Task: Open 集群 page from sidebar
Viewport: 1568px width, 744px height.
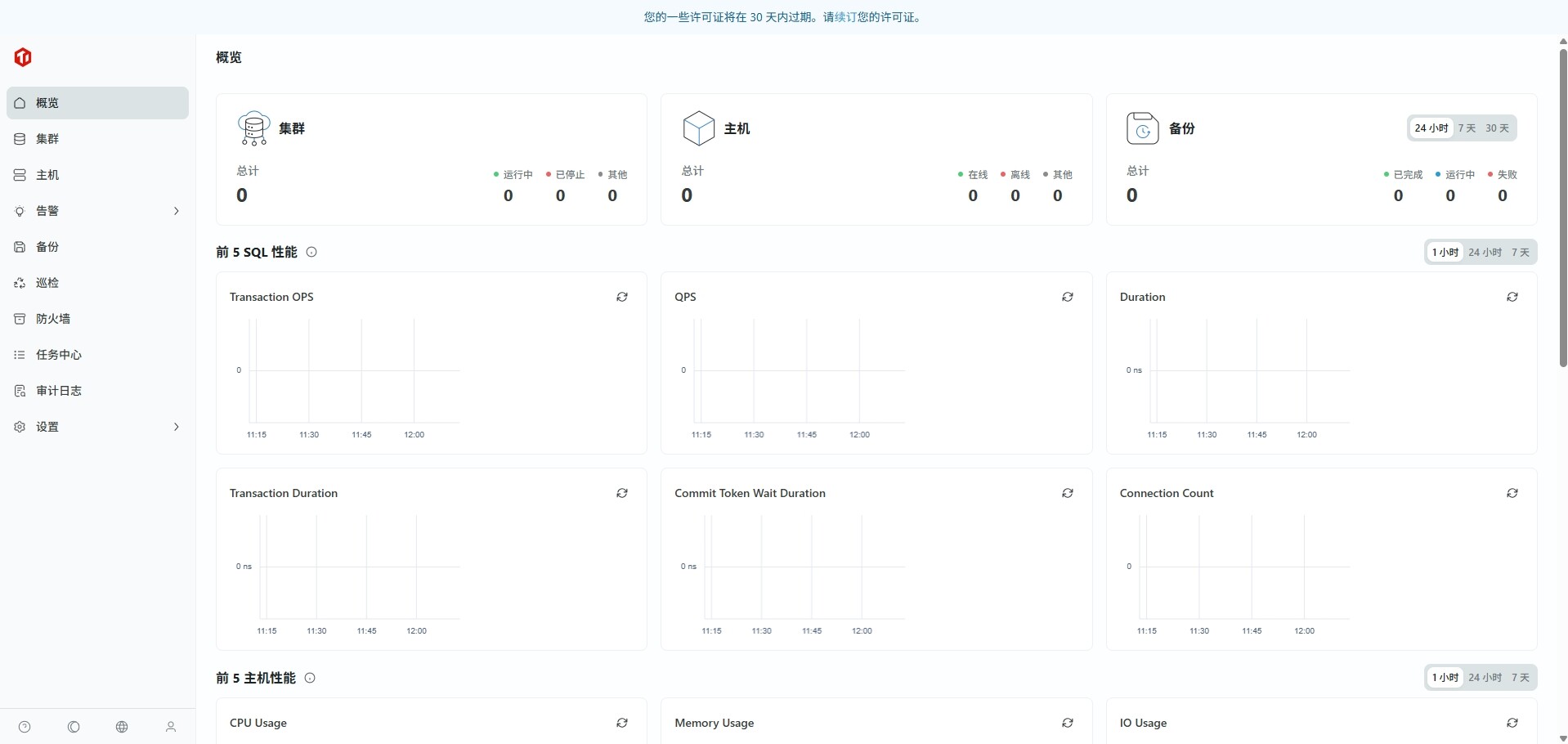Action: (x=47, y=139)
